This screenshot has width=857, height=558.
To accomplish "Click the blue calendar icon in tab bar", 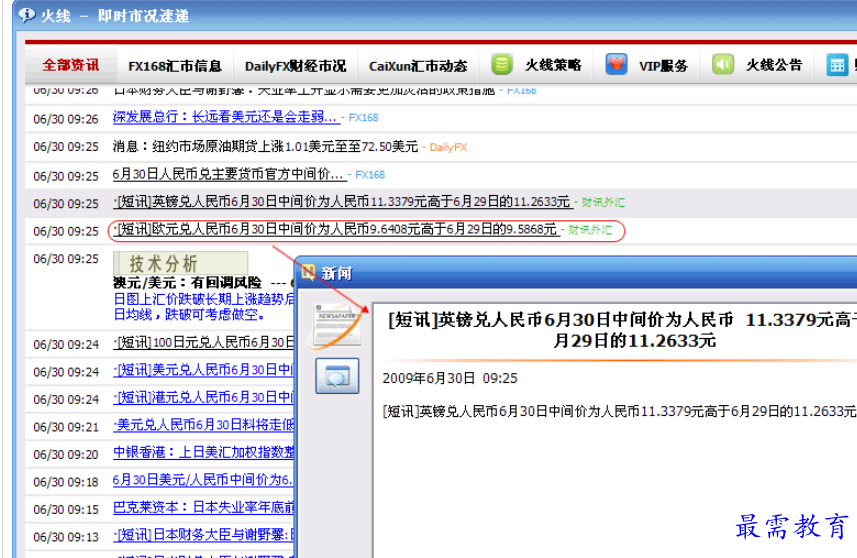I will [x=837, y=66].
